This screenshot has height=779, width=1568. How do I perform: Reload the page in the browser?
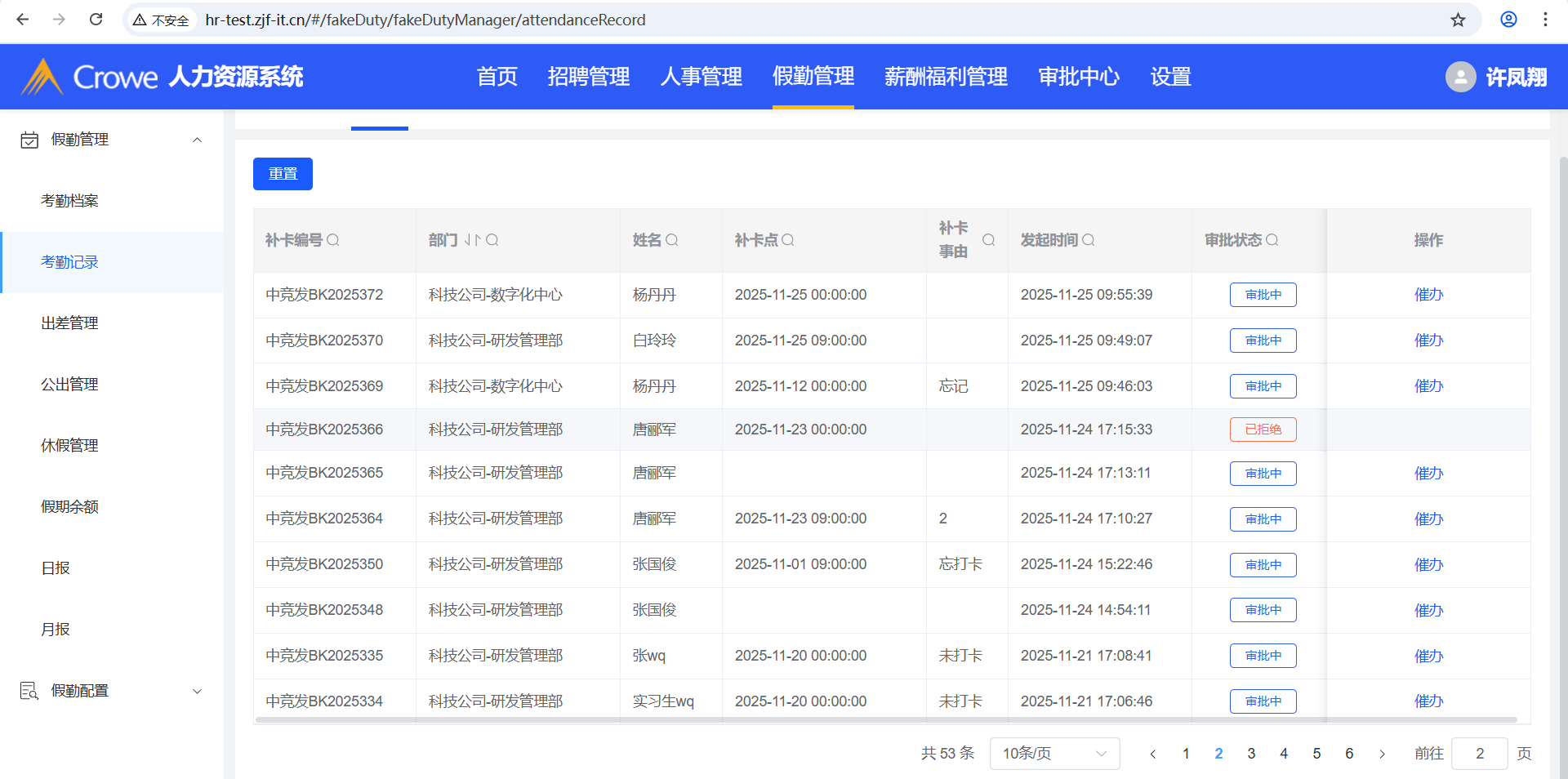coord(96,20)
